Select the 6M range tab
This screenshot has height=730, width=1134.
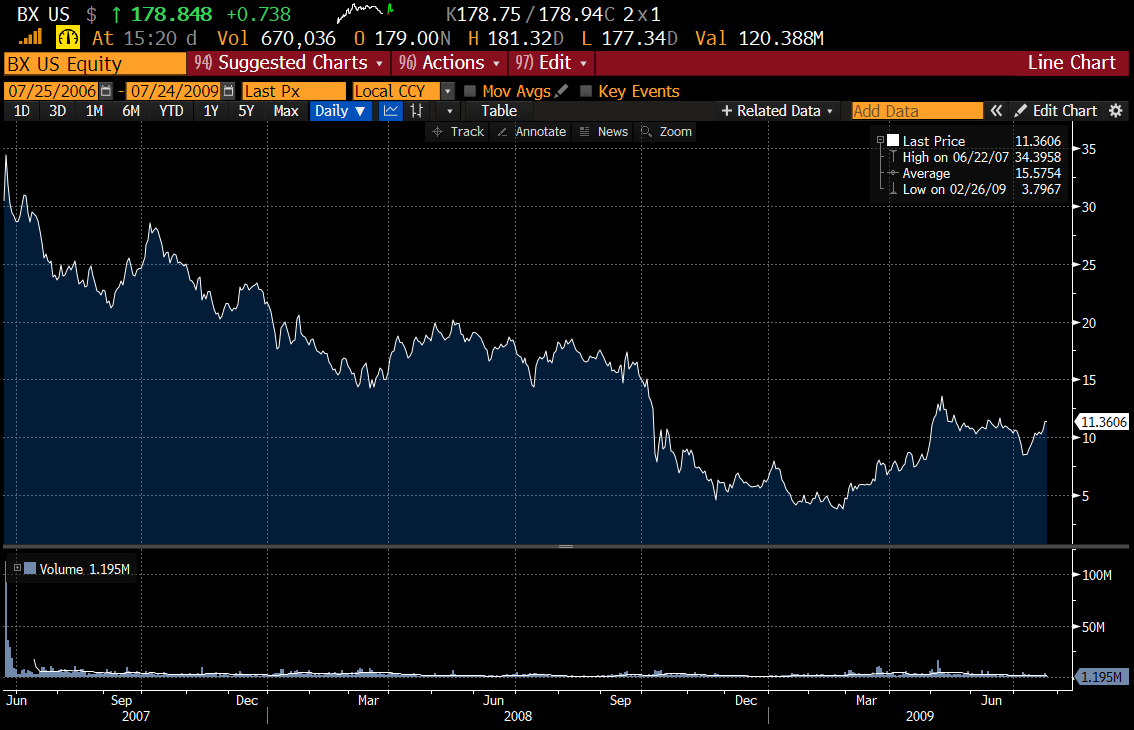pyautogui.click(x=131, y=111)
